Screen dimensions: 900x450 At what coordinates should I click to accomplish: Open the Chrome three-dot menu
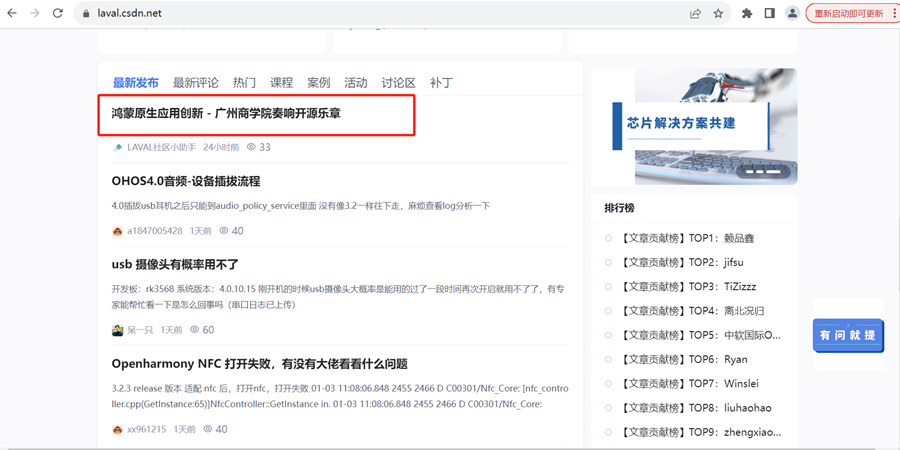click(x=894, y=14)
